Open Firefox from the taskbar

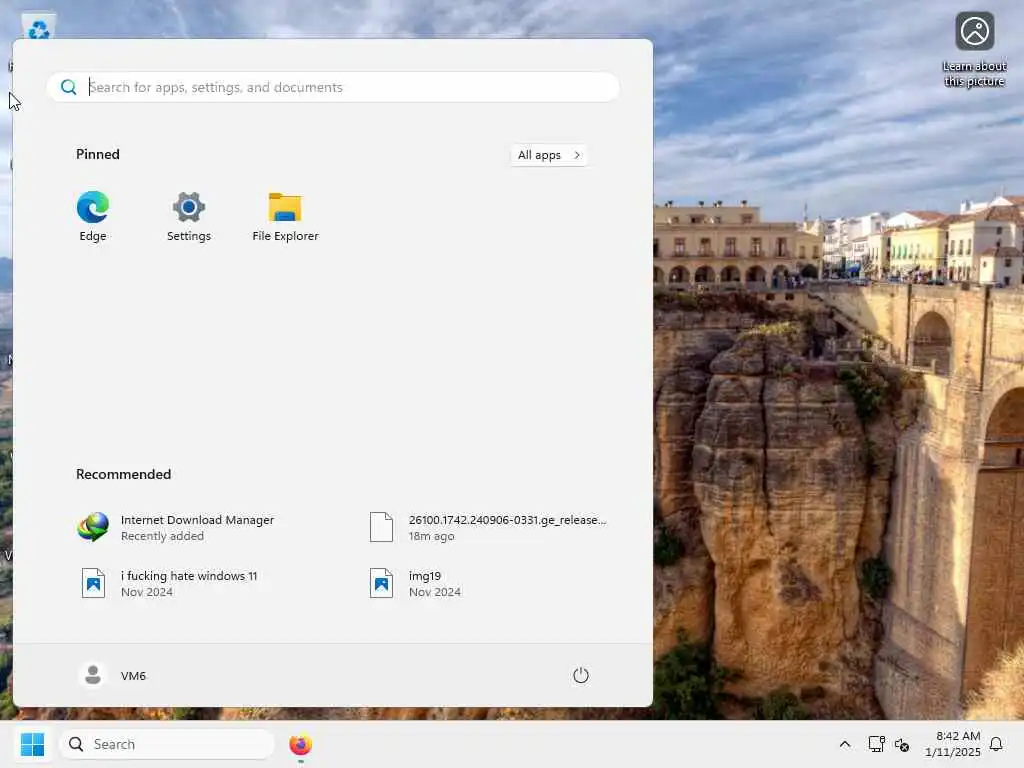300,744
